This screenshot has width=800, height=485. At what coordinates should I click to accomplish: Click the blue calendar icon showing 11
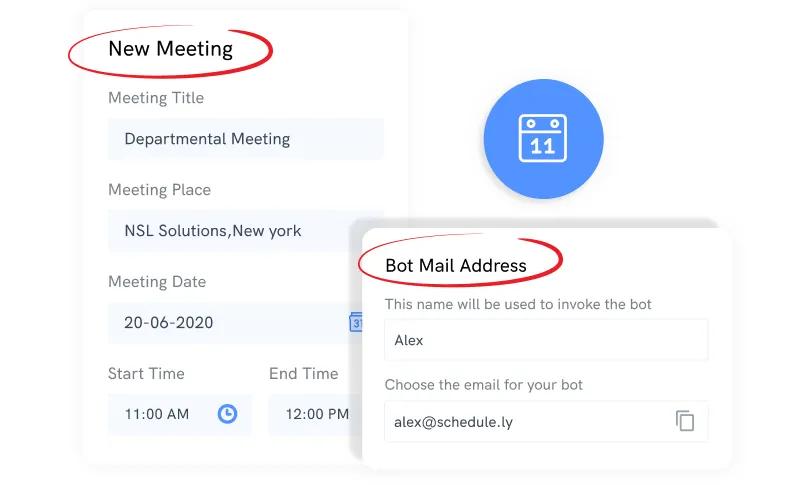pos(543,139)
